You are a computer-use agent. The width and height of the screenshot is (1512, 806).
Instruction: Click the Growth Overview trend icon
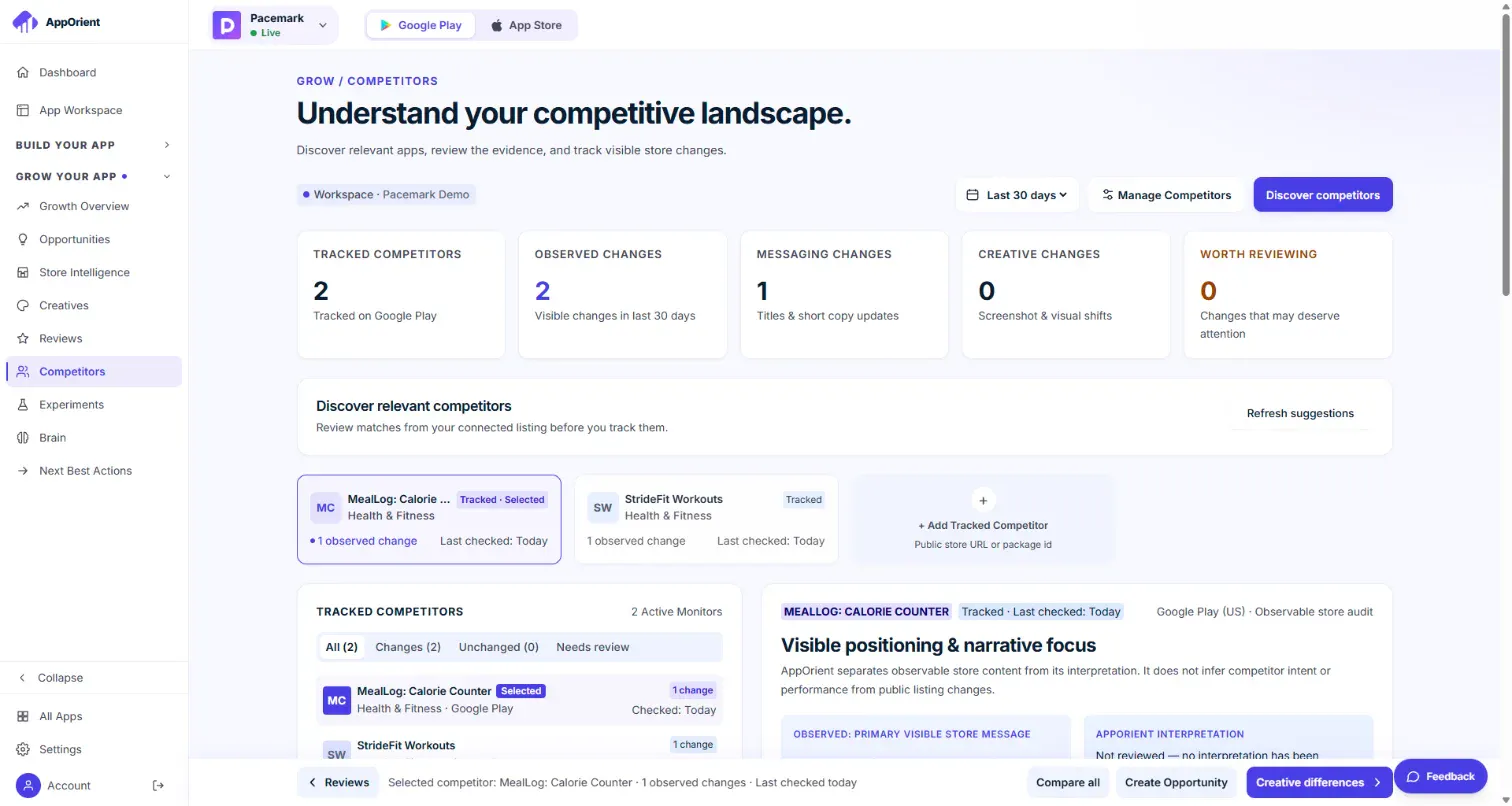[x=23, y=206]
